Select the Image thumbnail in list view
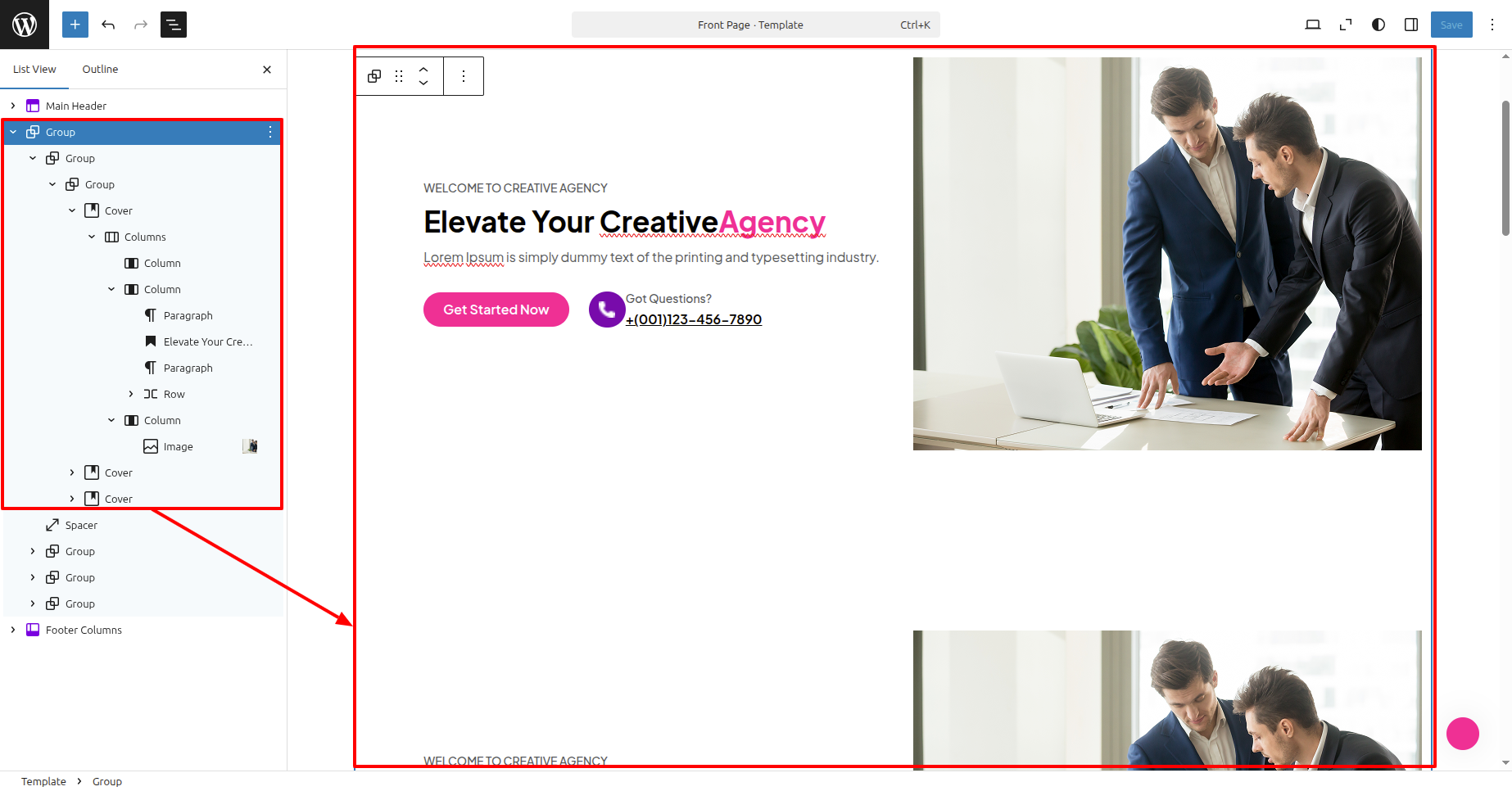 point(251,446)
